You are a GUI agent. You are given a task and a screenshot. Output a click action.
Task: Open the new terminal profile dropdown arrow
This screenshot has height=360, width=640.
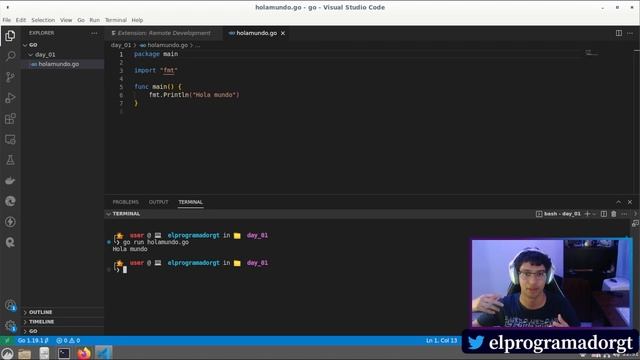594,214
